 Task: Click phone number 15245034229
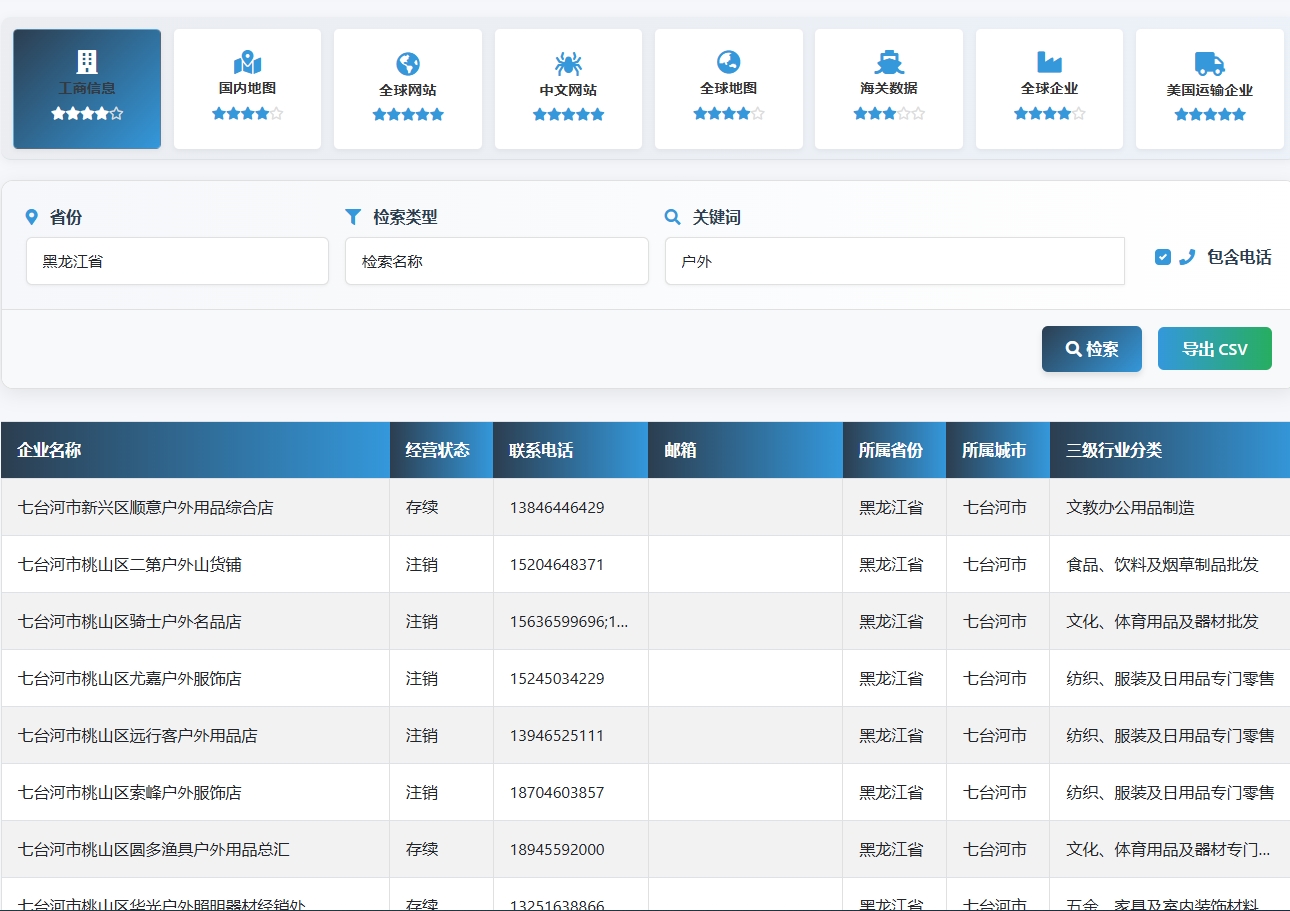click(557, 678)
